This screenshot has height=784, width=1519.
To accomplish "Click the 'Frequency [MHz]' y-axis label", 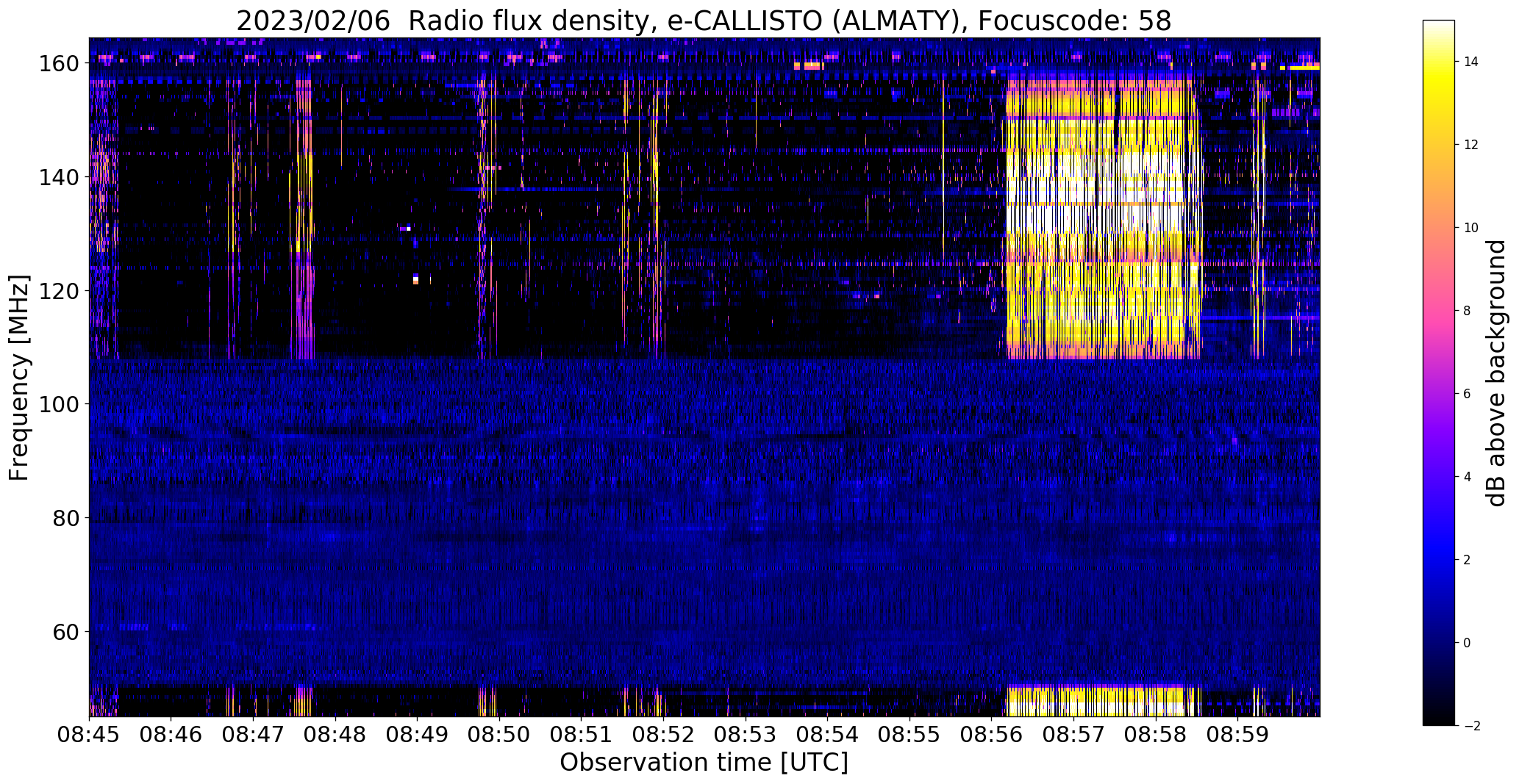I will tap(19, 378).
